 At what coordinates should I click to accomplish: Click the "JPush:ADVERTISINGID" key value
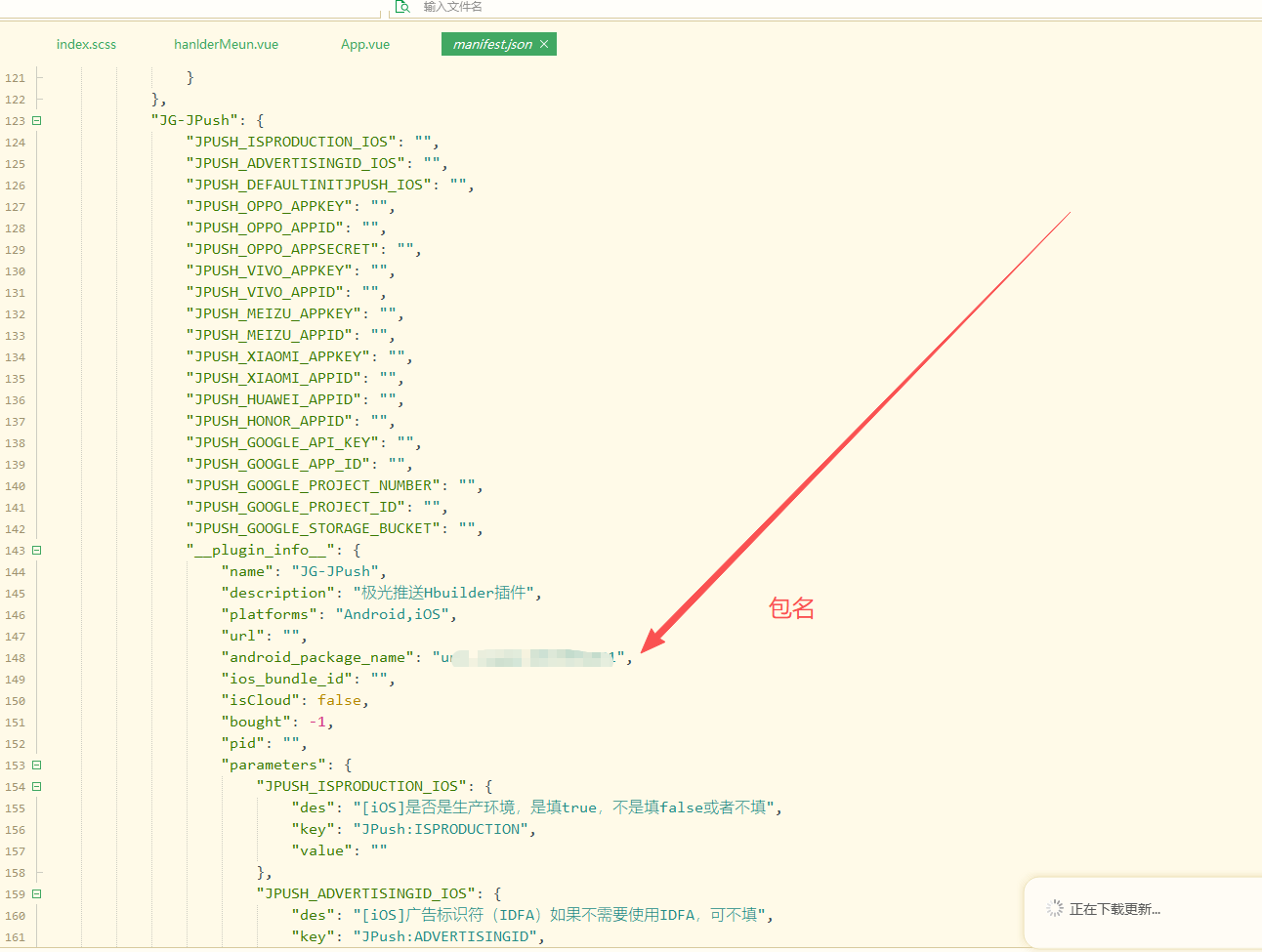click(x=444, y=936)
